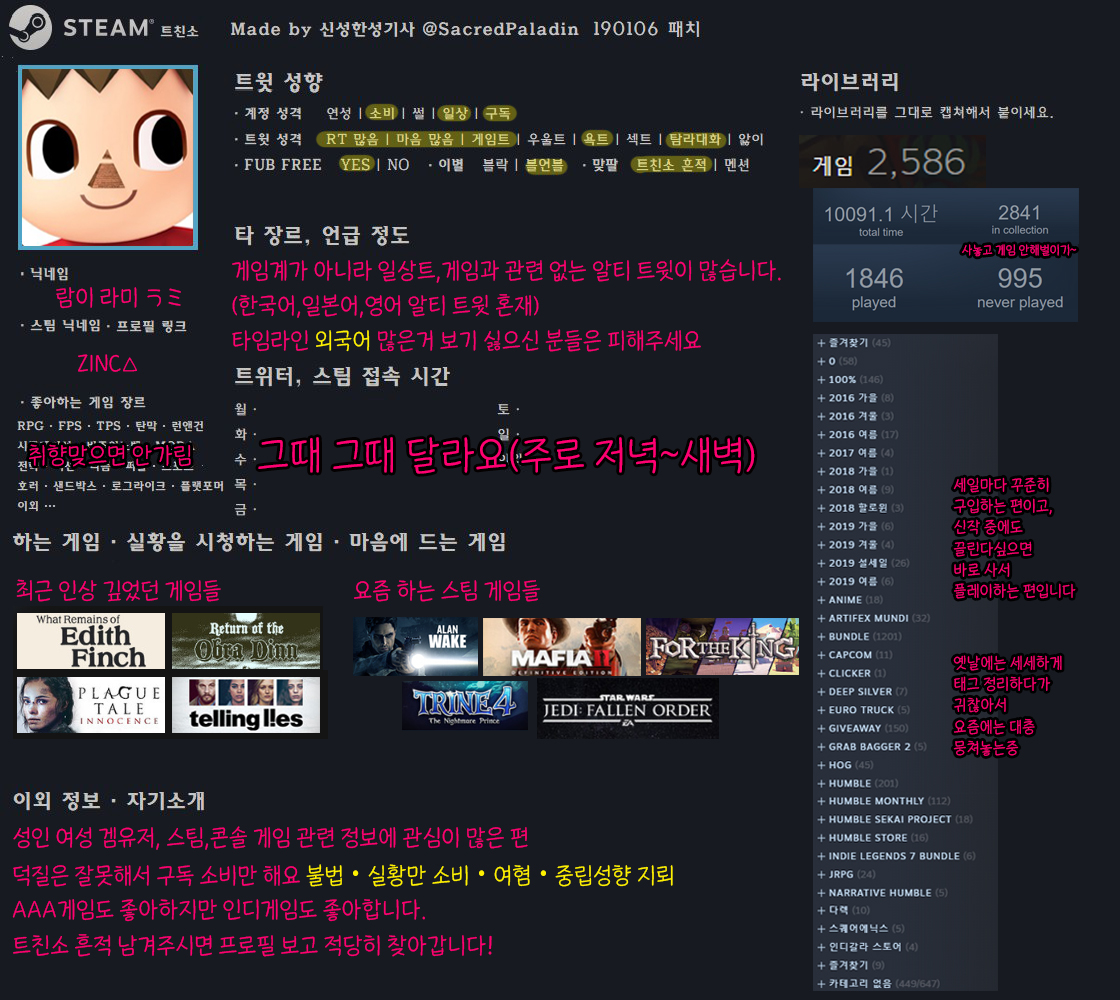Select the 2018 할로윈 category row
The width and height of the screenshot is (1120, 1000).
pyautogui.click(x=861, y=508)
